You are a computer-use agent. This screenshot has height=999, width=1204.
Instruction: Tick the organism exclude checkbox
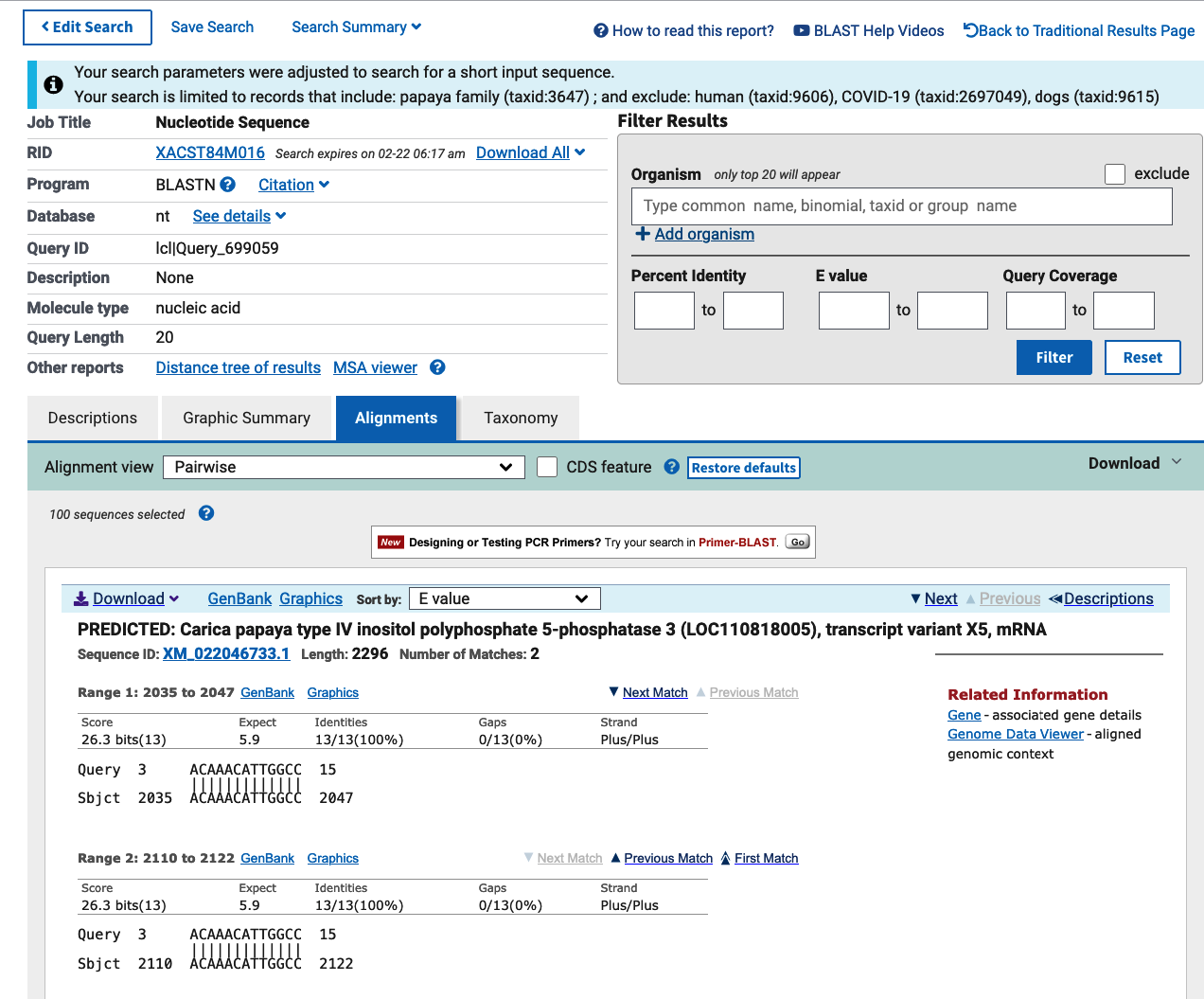1115,173
